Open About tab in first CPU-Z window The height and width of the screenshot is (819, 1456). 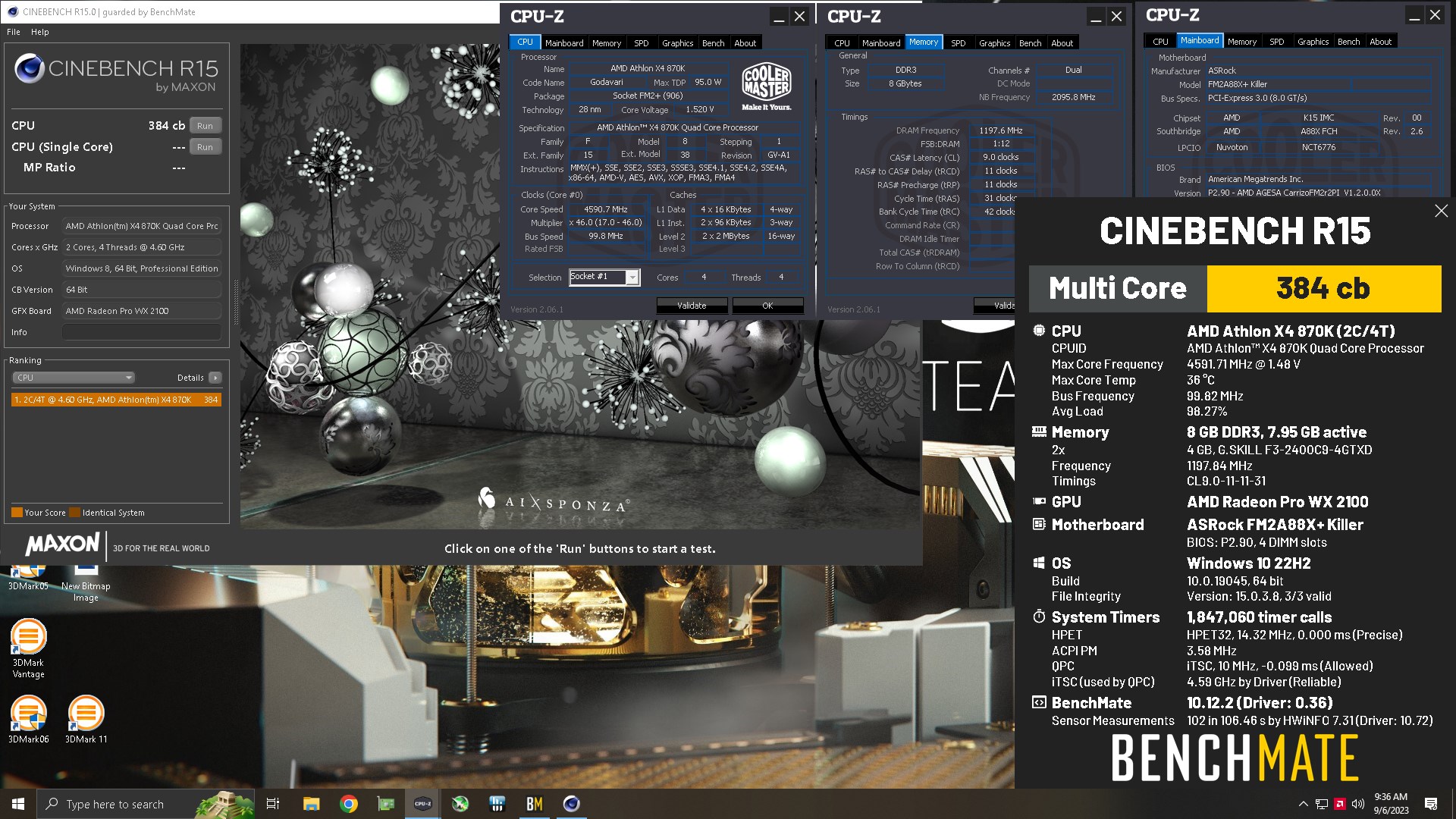point(745,43)
